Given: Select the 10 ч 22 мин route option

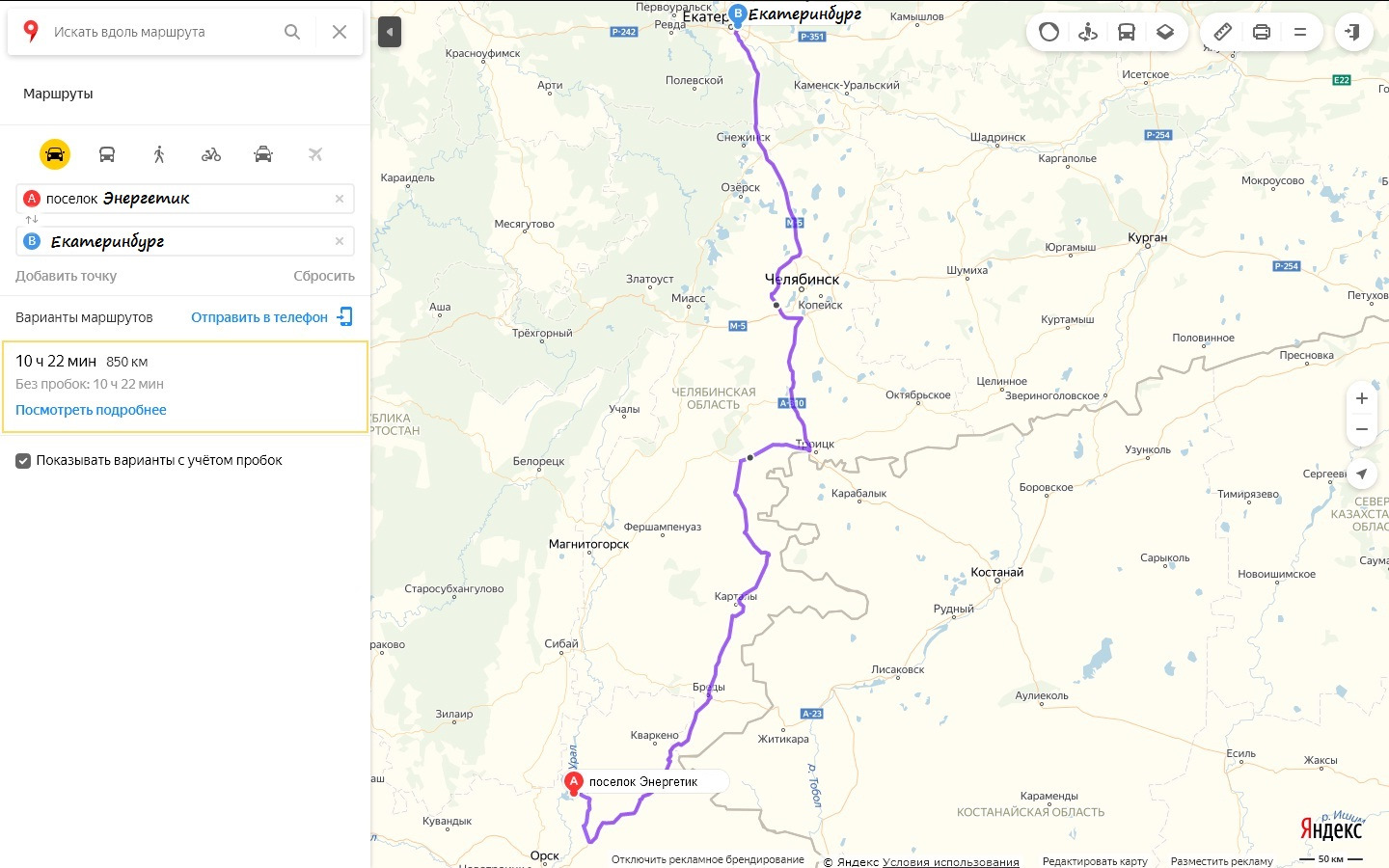Looking at the screenshot, I should [x=185, y=387].
